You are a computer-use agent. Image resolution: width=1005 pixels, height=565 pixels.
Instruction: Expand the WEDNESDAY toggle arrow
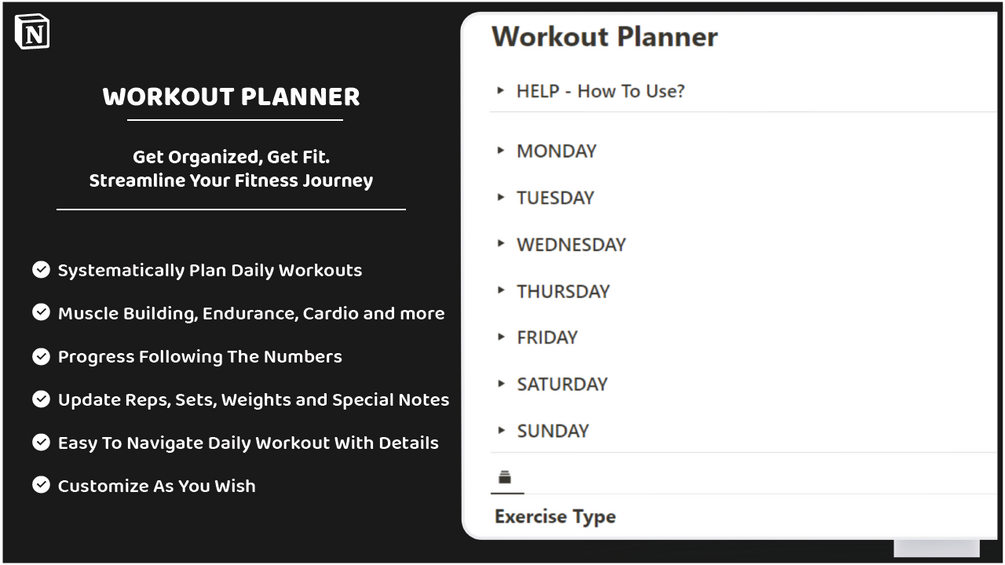(501, 244)
